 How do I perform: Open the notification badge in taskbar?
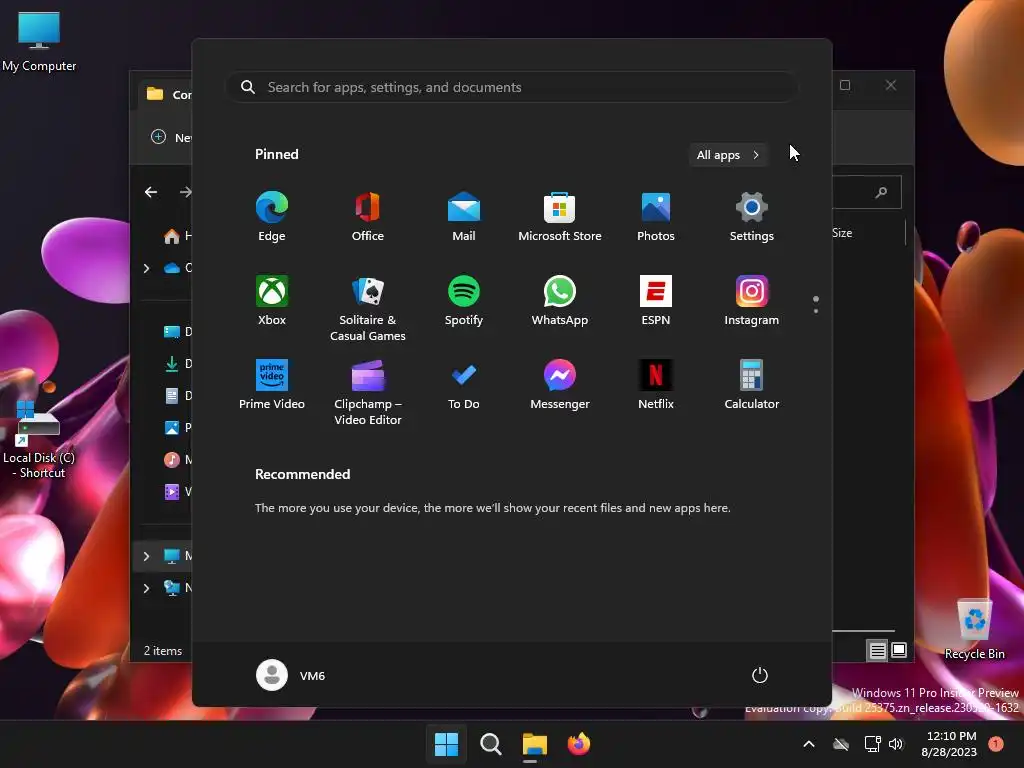(996, 744)
